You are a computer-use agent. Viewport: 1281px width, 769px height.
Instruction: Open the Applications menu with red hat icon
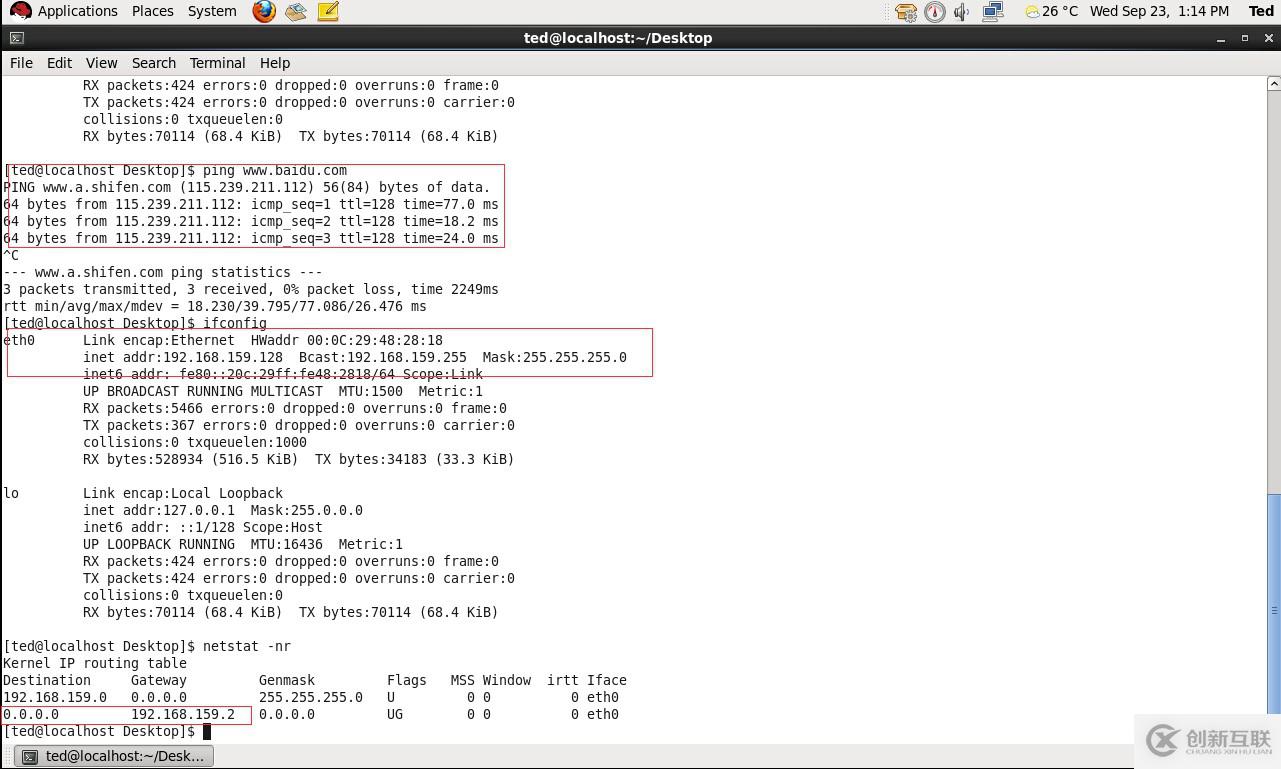(63, 11)
